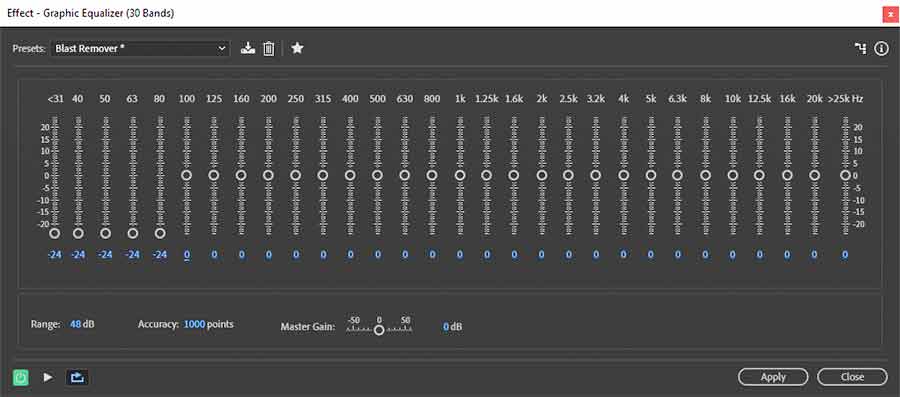900x397 pixels.
Task: Click the 6.3k band slider knob
Action: click(677, 175)
